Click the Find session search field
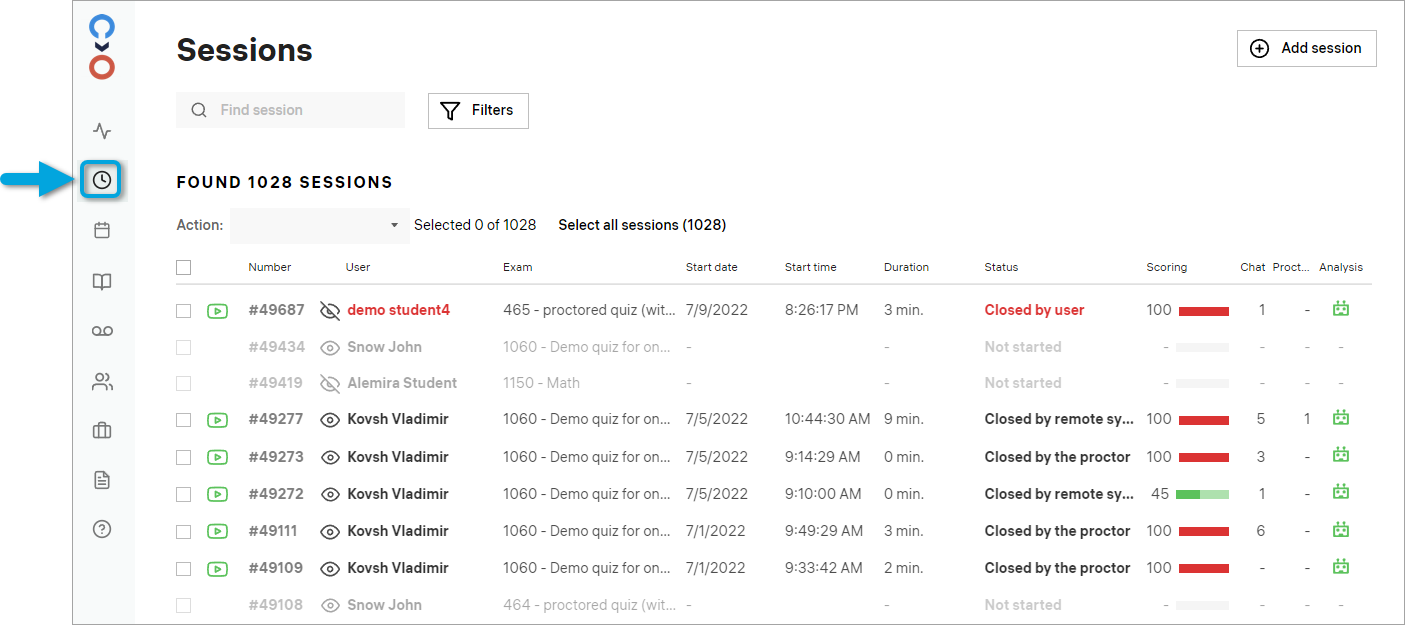This screenshot has height=625, width=1405. [300, 110]
